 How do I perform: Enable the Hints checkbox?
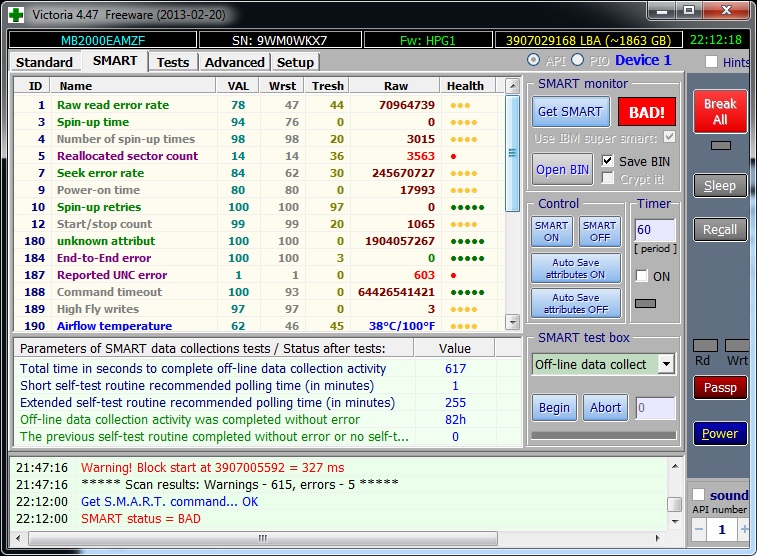(x=711, y=62)
